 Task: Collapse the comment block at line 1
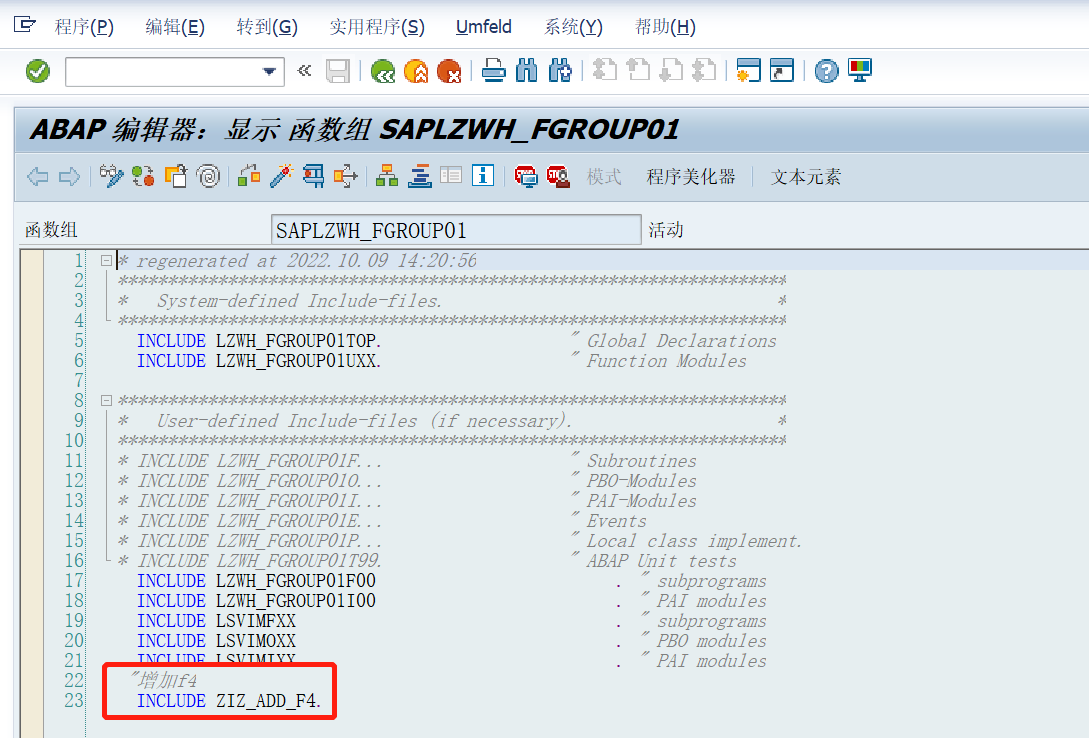106,261
